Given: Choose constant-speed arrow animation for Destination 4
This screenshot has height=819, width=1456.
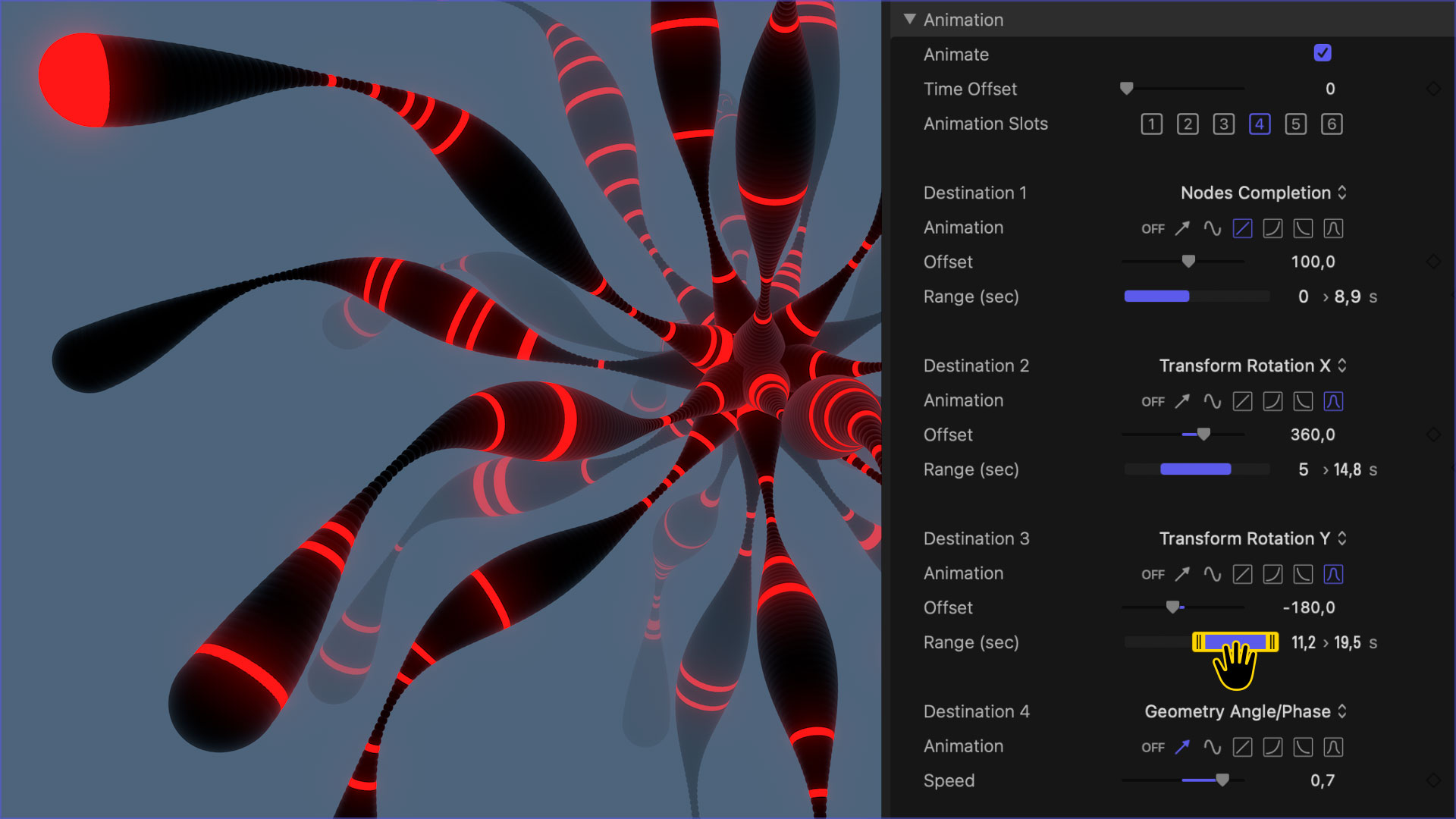Looking at the screenshot, I should click(x=1182, y=747).
